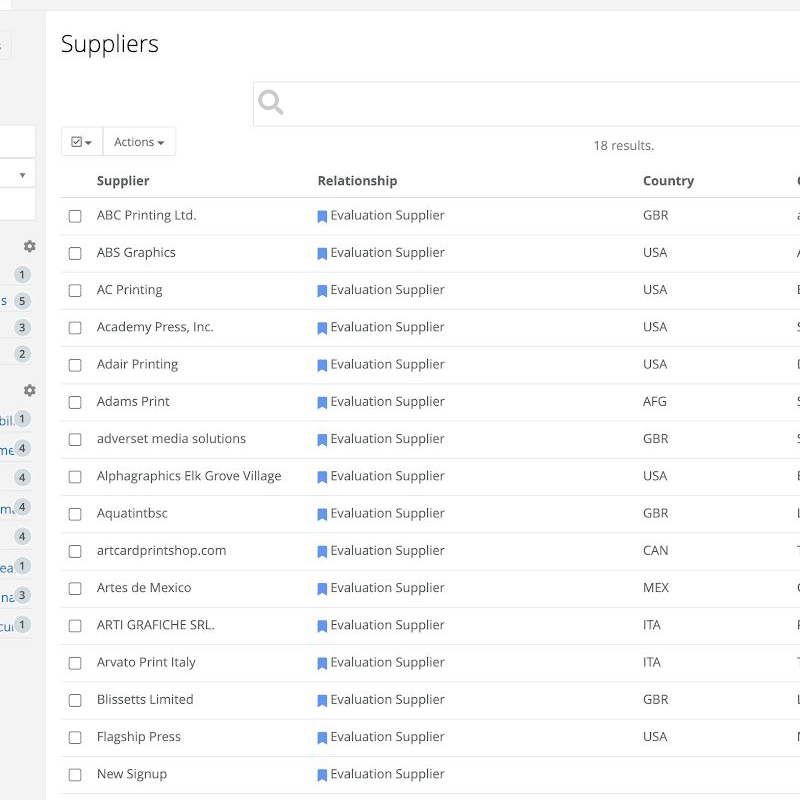Open the ABS Graphics supplier name
The image size is (800, 800).
pos(136,253)
